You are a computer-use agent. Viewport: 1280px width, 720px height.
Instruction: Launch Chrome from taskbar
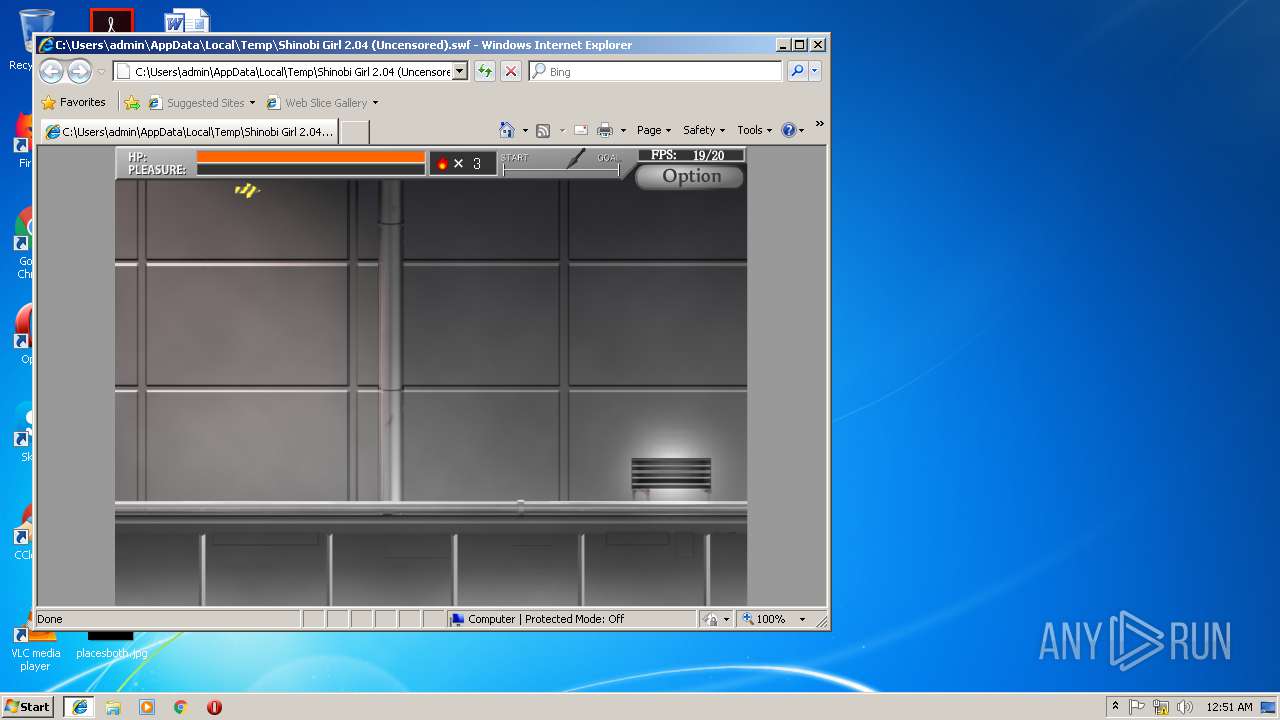click(180, 707)
